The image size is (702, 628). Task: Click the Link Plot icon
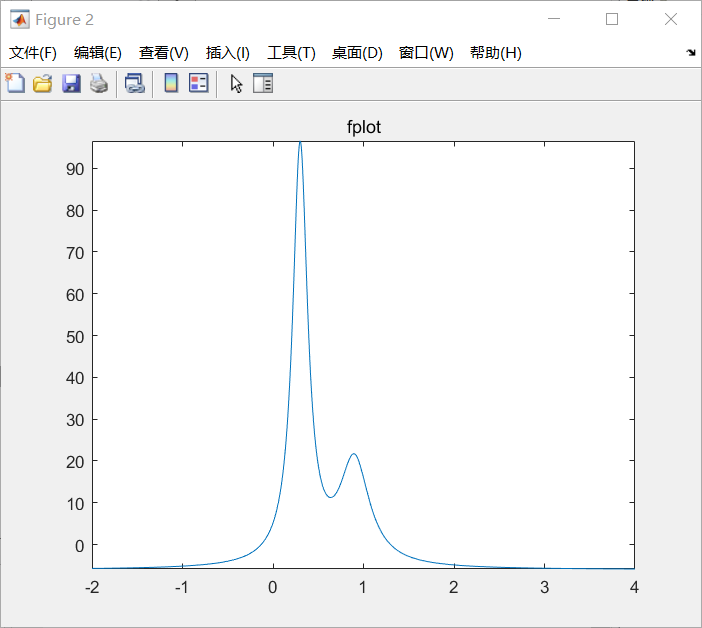(x=134, y=84)
